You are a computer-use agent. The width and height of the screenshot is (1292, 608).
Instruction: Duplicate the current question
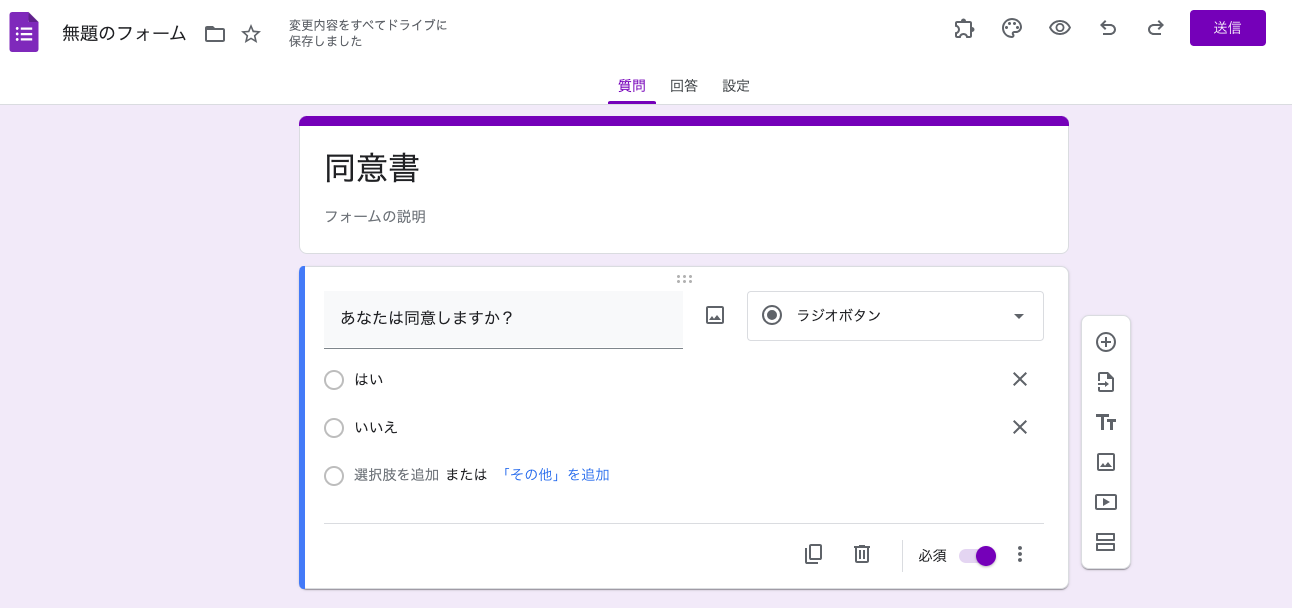(x=814, y=554)
